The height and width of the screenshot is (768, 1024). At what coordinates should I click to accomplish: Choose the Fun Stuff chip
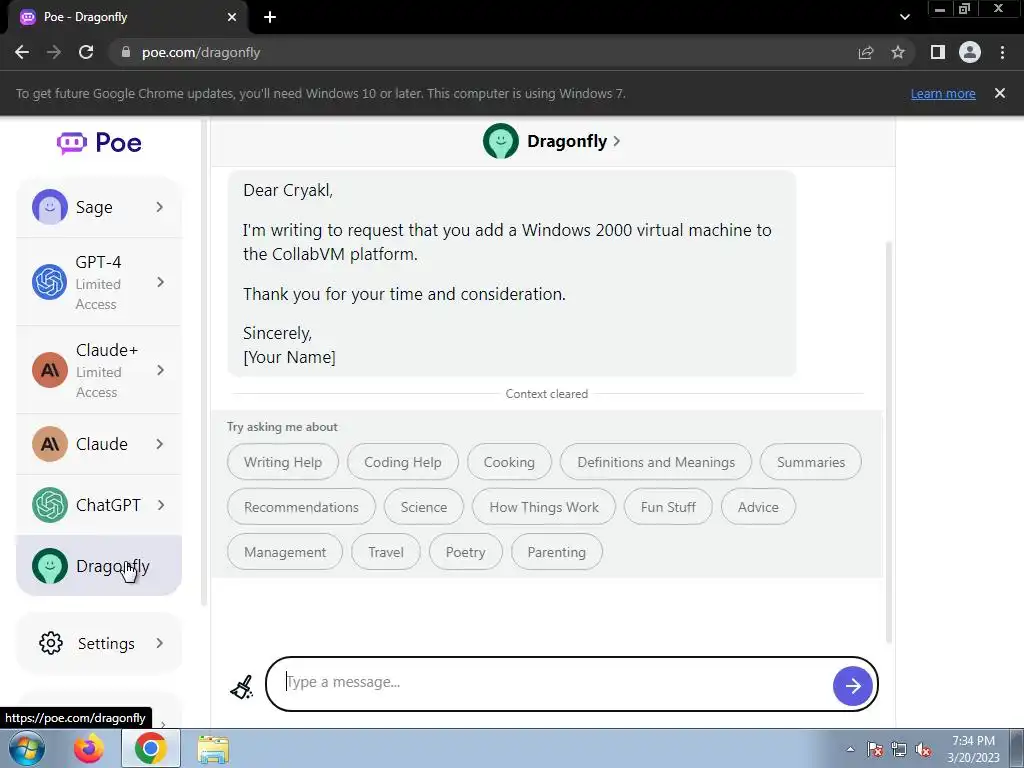[668, 507]
